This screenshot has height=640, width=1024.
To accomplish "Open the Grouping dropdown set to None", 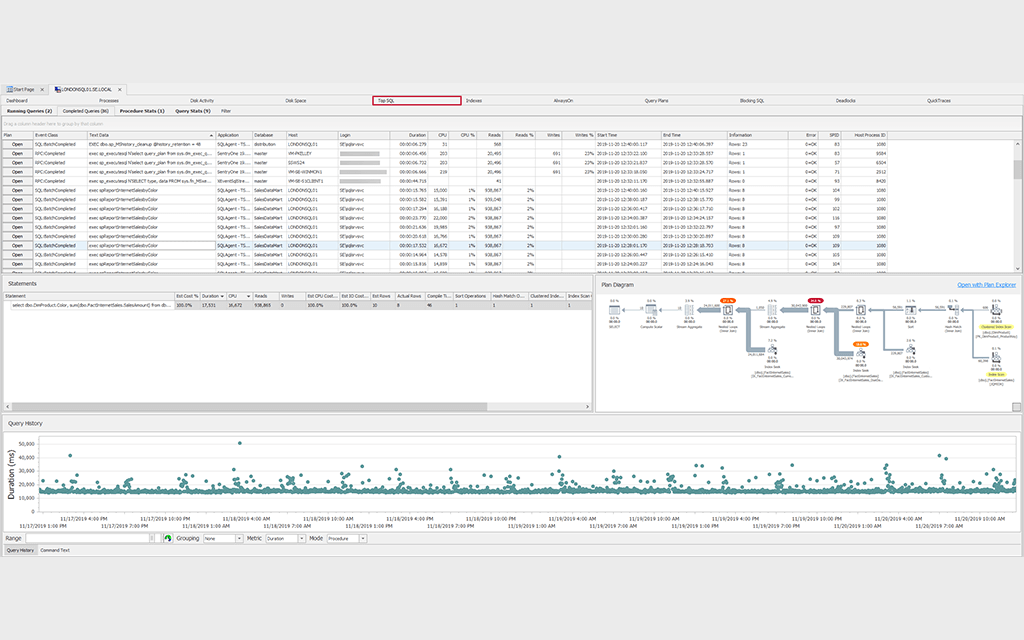I will click(x=223, y=537).
